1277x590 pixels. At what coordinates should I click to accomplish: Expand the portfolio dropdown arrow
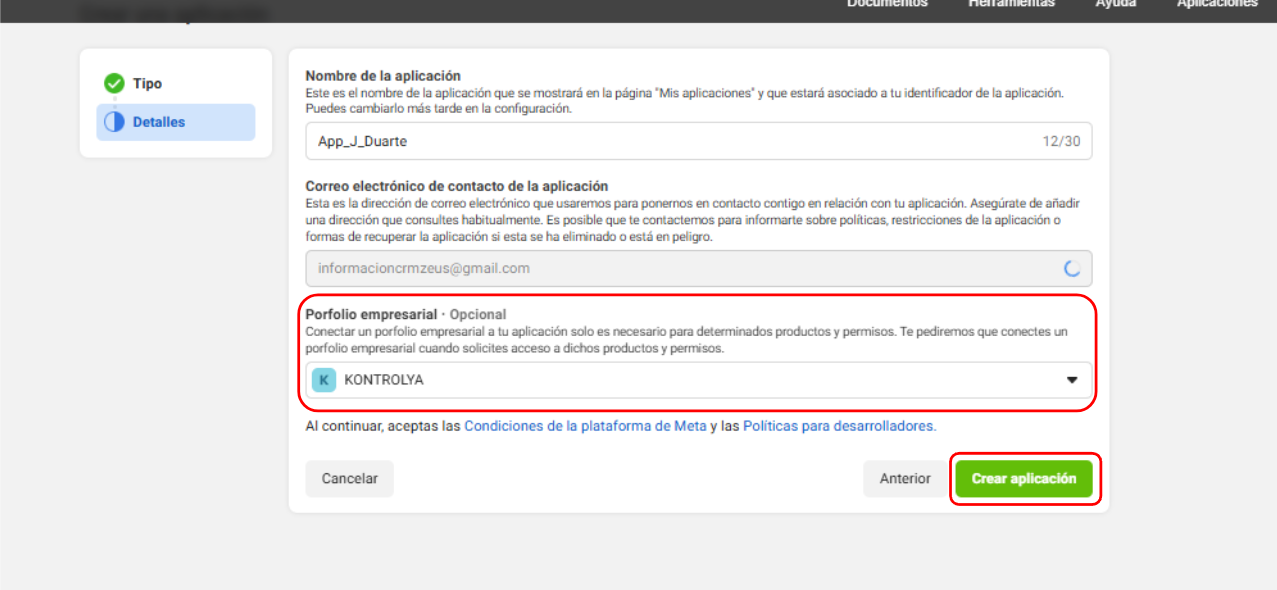[x=1072, y=380]
